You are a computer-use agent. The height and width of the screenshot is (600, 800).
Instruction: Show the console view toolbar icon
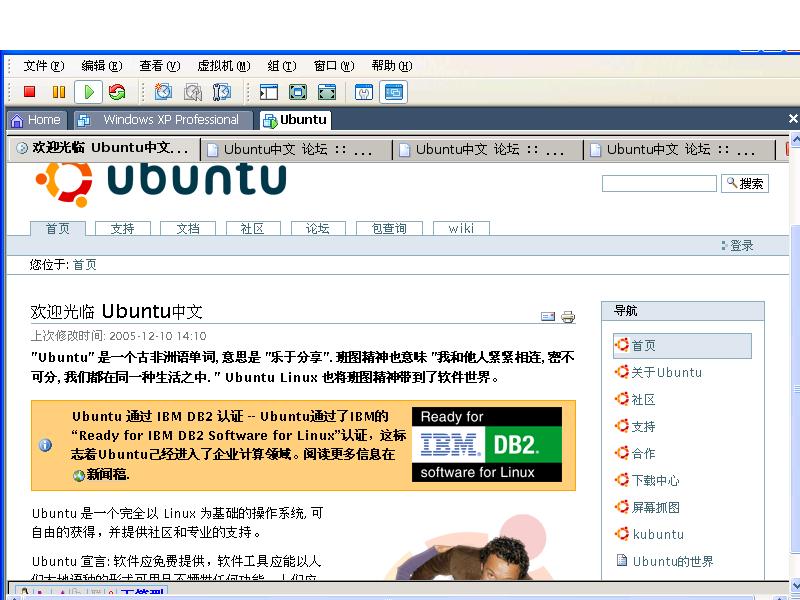click(x=393, y=92)
